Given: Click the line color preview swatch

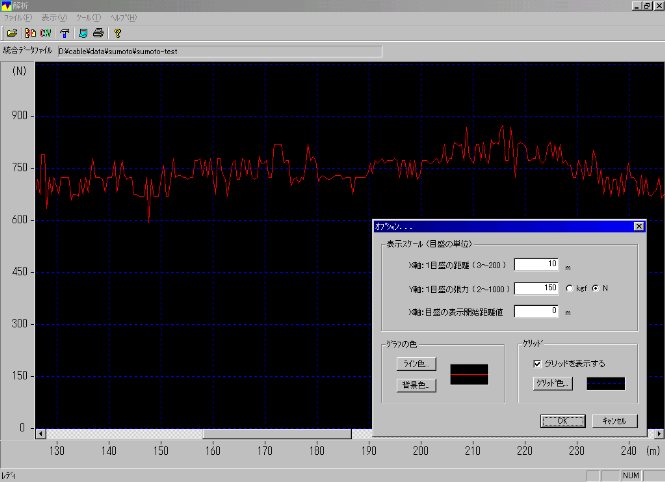Looking at the screenshot, I should point(469,374).
